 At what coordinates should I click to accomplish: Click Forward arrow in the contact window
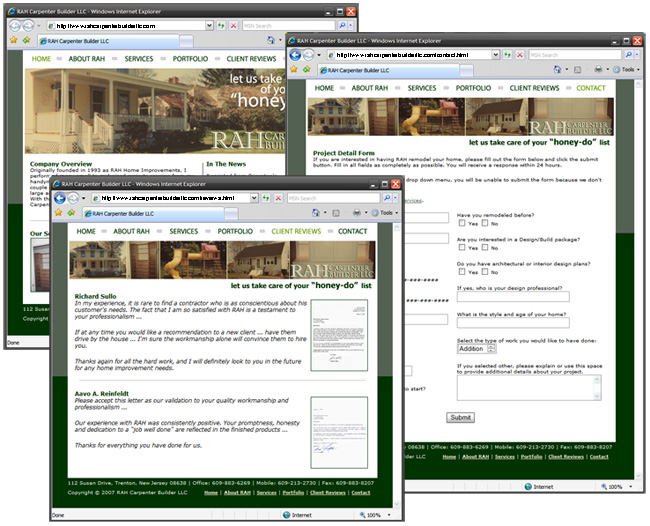click(x=308, y=55)
